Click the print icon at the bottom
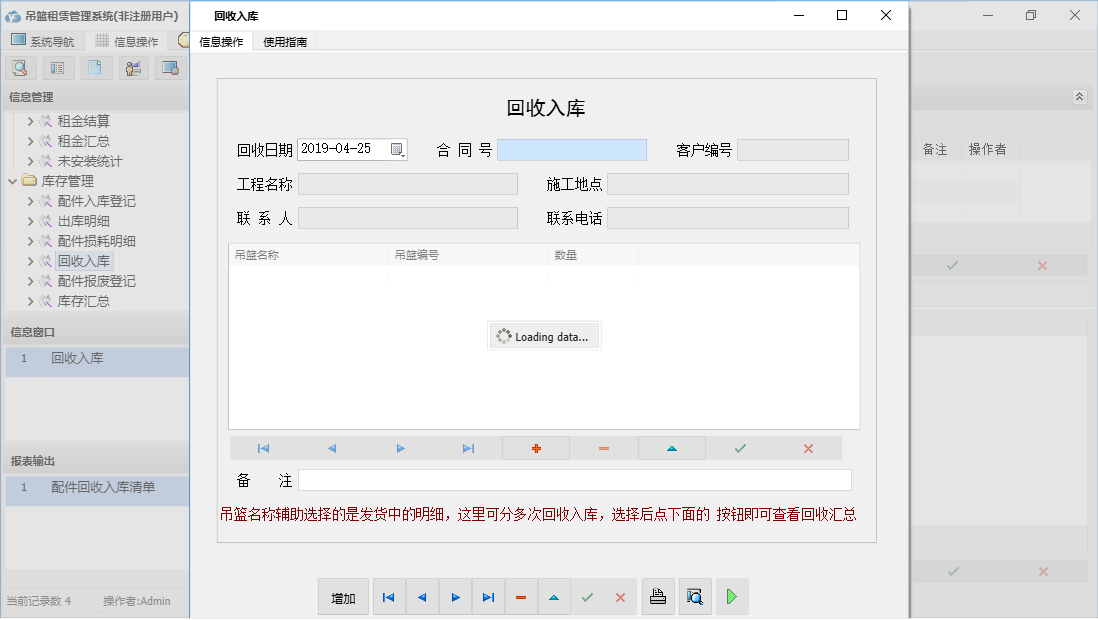The image size is (1098, 620). [658, 596]
